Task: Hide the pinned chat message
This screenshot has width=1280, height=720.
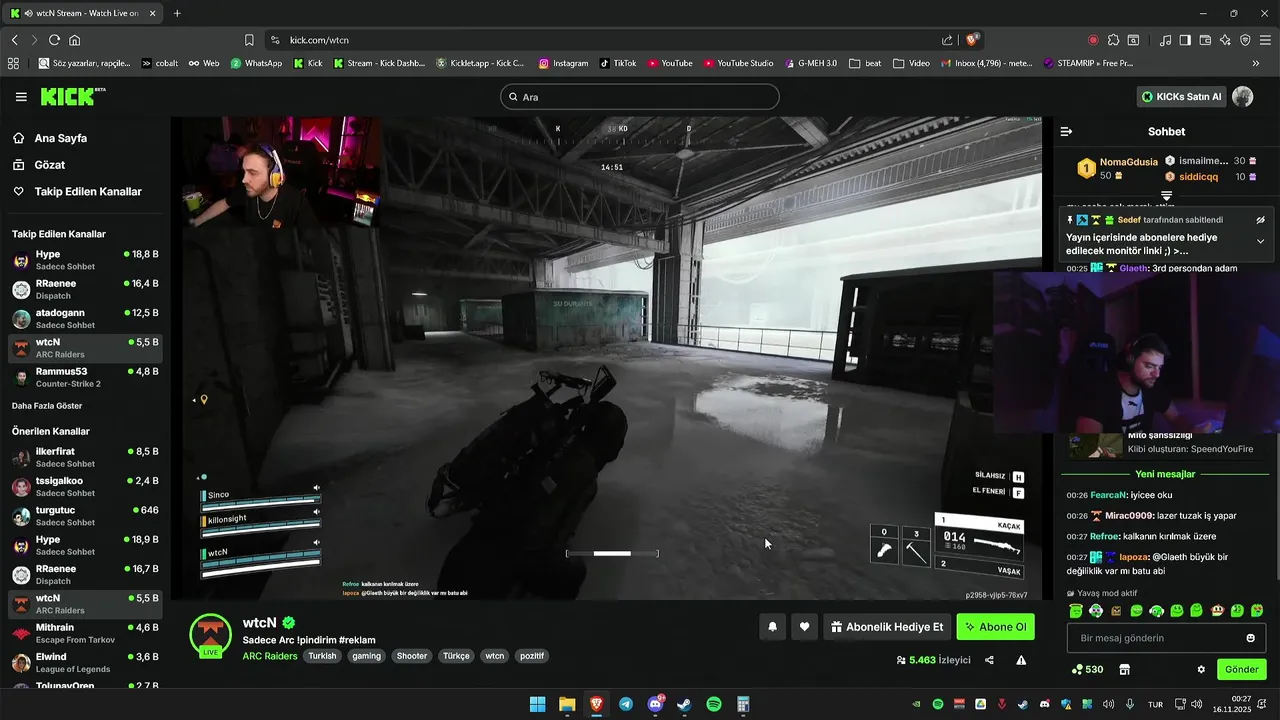Action: 1260,220
